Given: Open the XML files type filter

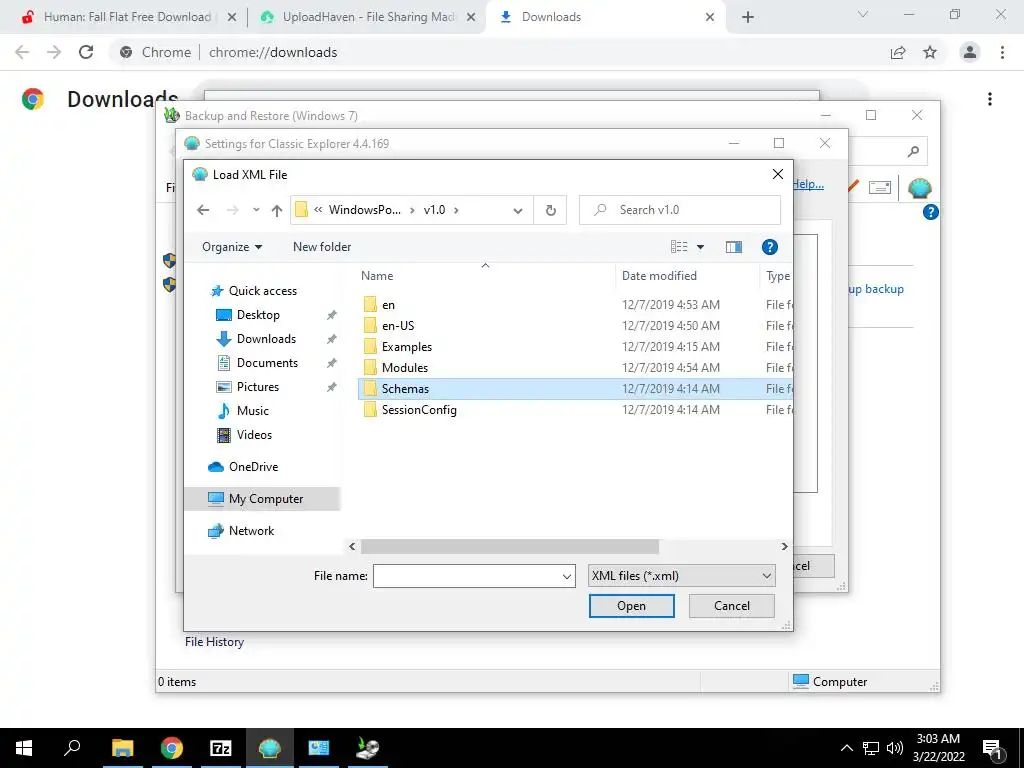Looking at the screenshot, I should (682, 576).
